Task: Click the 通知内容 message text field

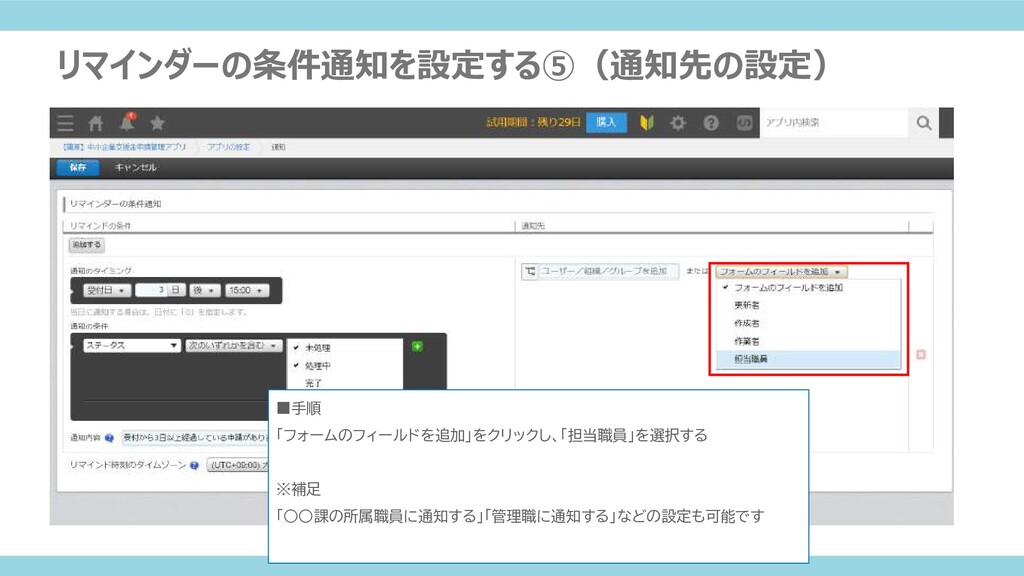Action: point(195,438)
